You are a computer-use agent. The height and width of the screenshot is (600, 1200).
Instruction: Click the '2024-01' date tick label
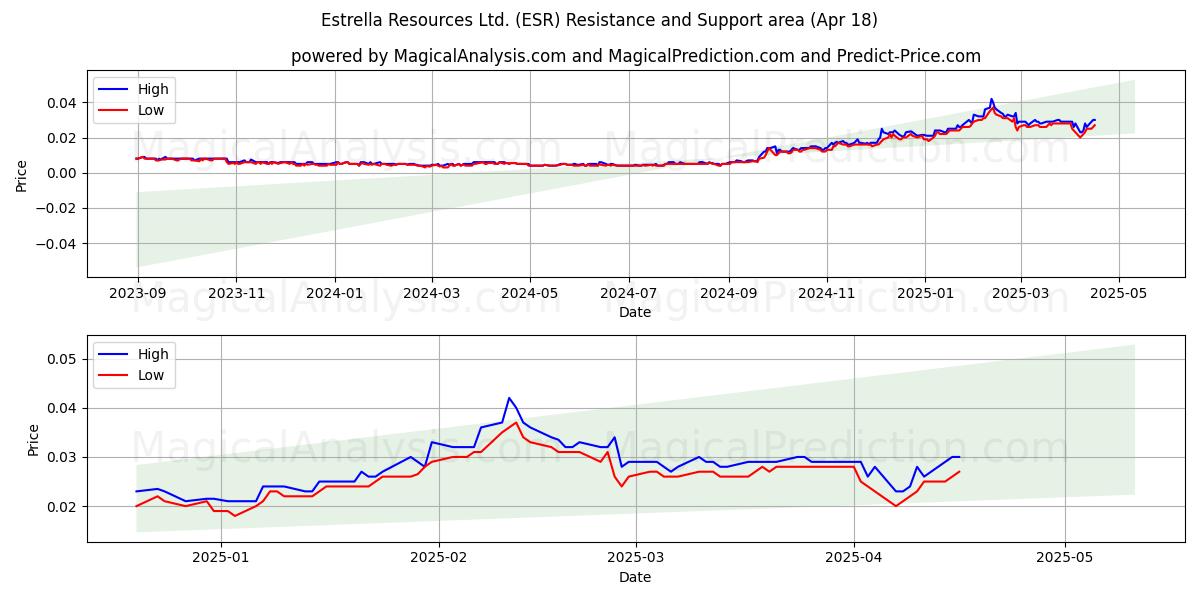coord(334,293)
